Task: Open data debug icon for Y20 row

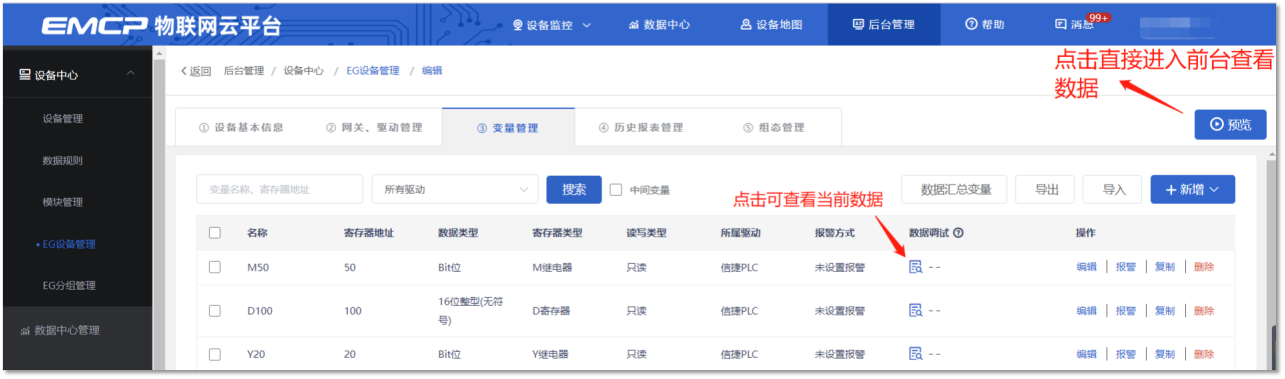Action: tap(915, 354)
